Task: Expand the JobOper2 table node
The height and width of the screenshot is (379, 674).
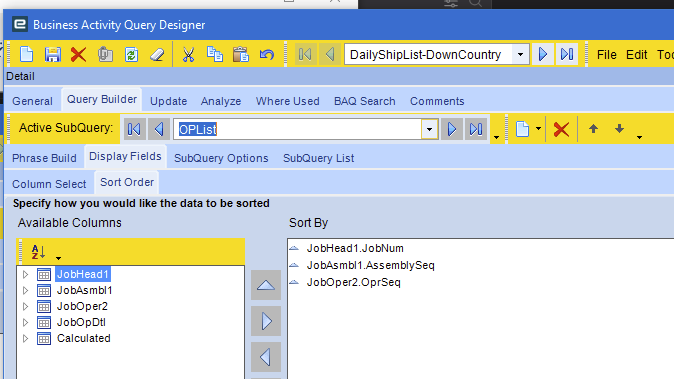Action: [25, 306]
